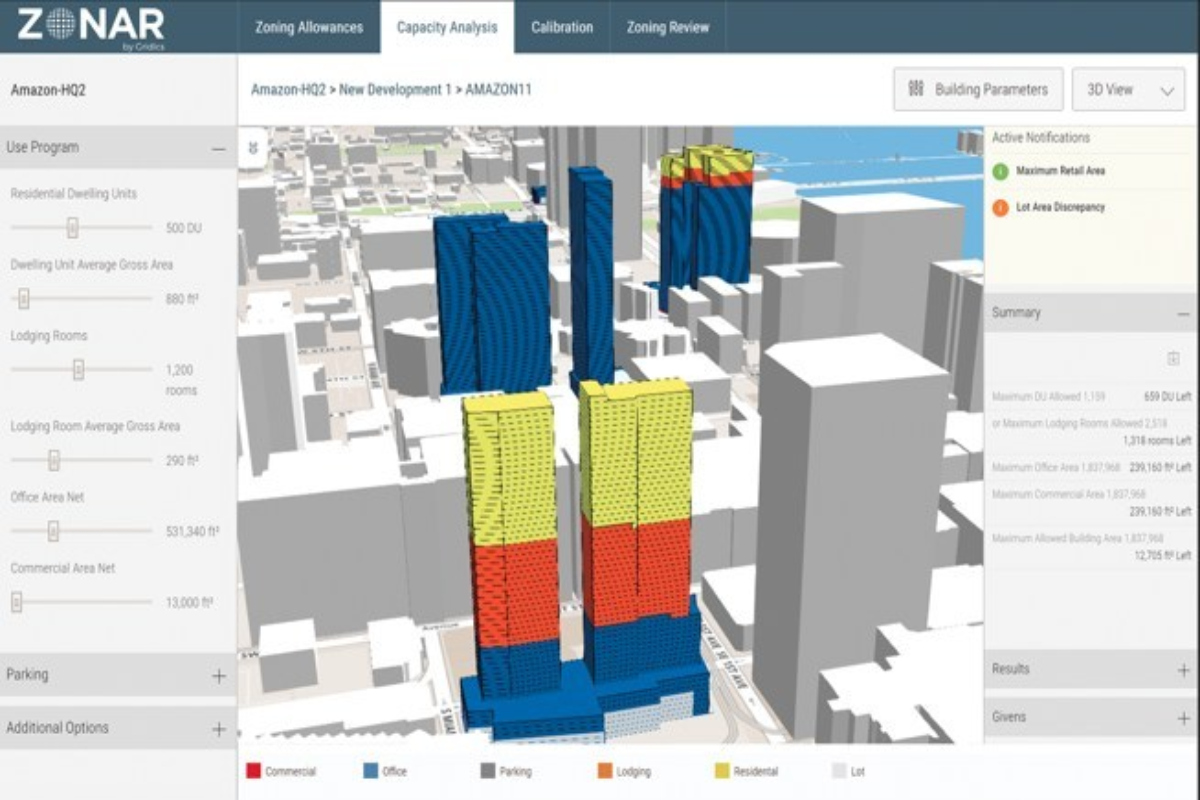Image resolution: width=1200 pixels, height=800 pixels.
Task: Click the Commercial Area Net slider handle
Action: (x=16, y=602)
